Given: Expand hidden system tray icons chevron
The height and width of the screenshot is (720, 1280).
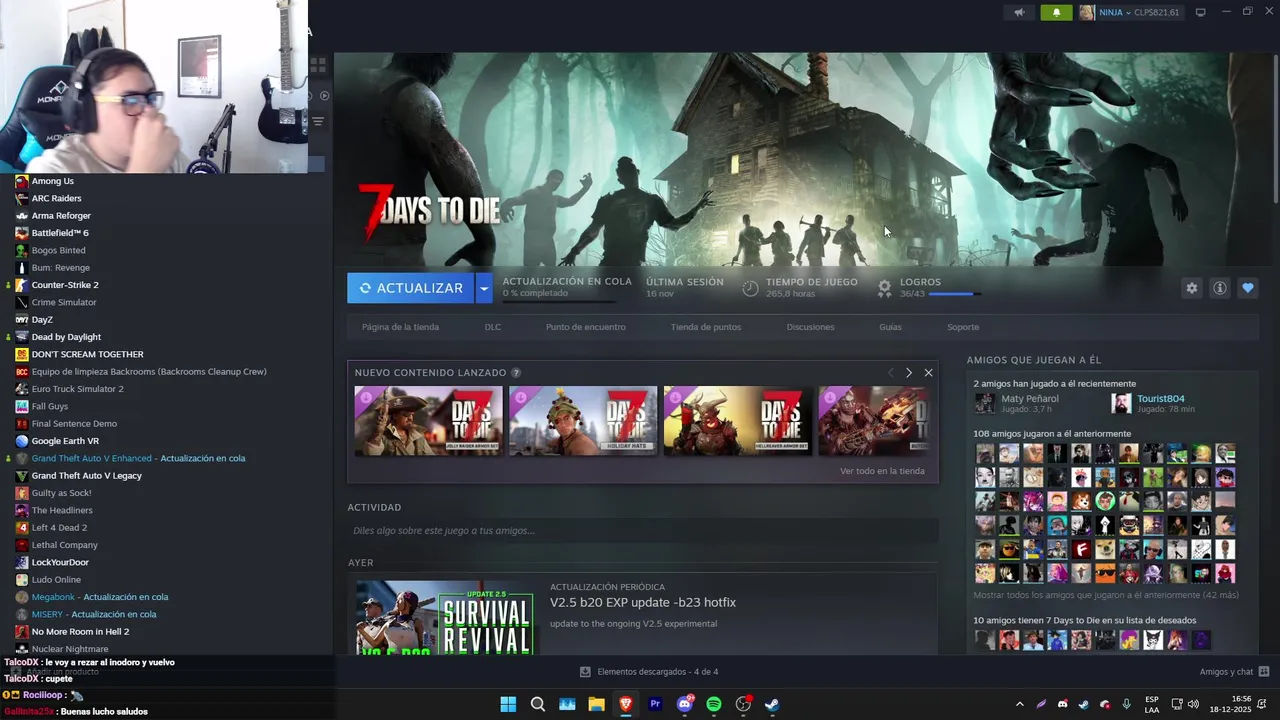Looking at the screenshot, I should click(x=1019, y=704).
